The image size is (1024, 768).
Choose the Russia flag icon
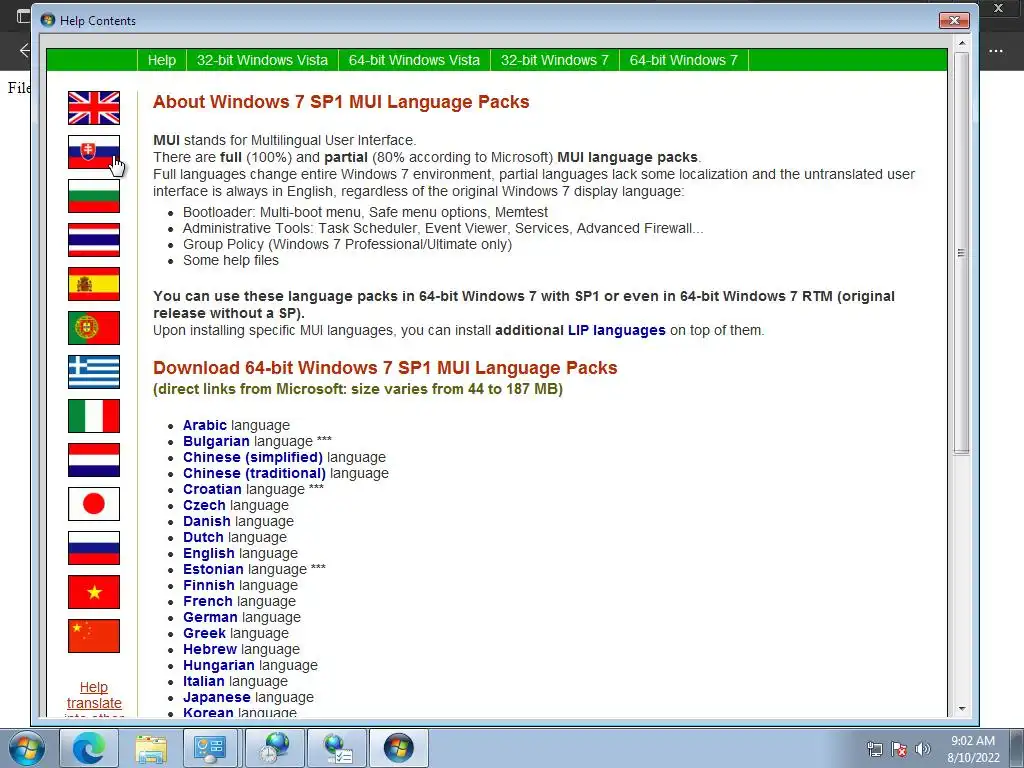coord(94,548)
